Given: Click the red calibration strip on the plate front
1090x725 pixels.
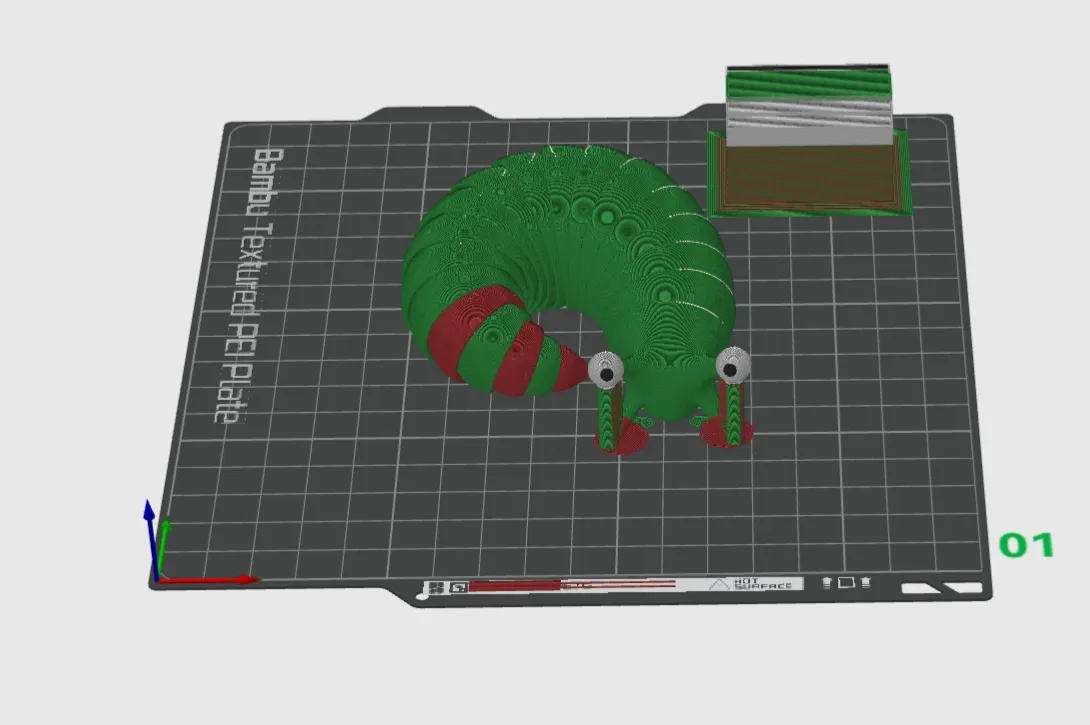Looking at the screenshot, I should [570, 583].
